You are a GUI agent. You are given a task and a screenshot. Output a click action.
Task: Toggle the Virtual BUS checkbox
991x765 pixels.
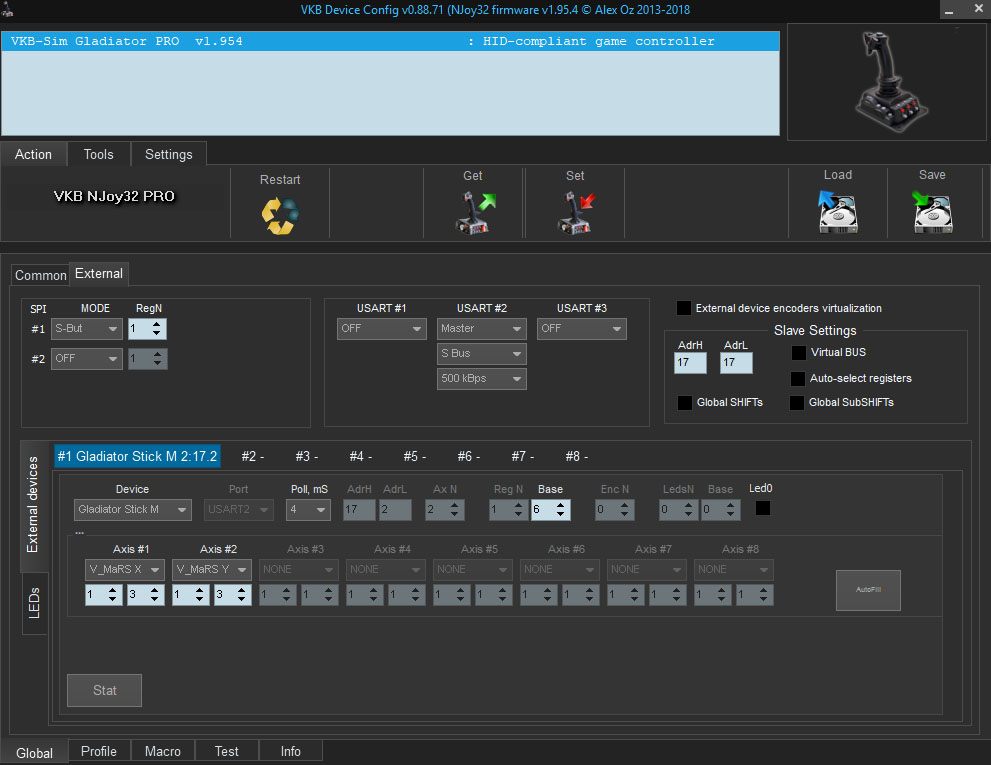798,353
